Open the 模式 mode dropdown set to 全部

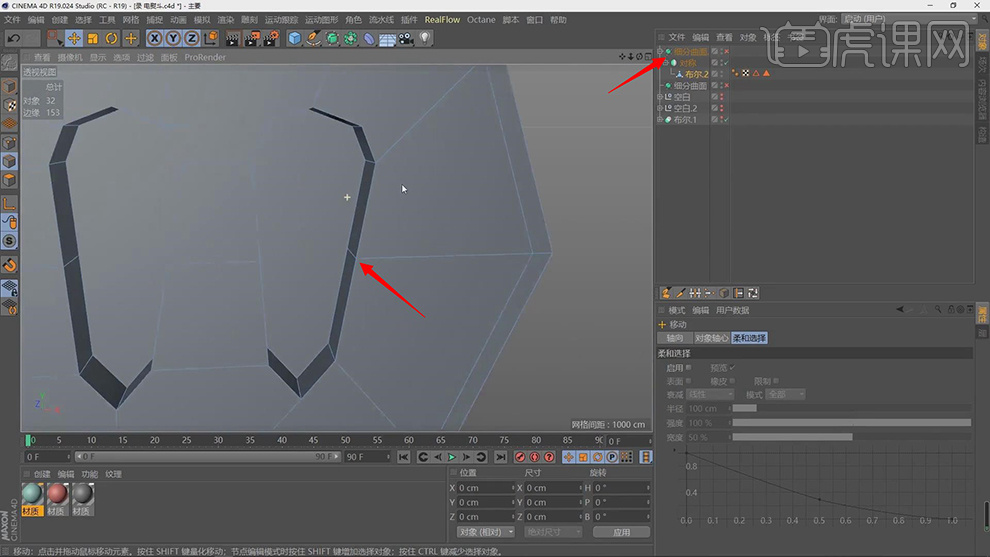785,395
